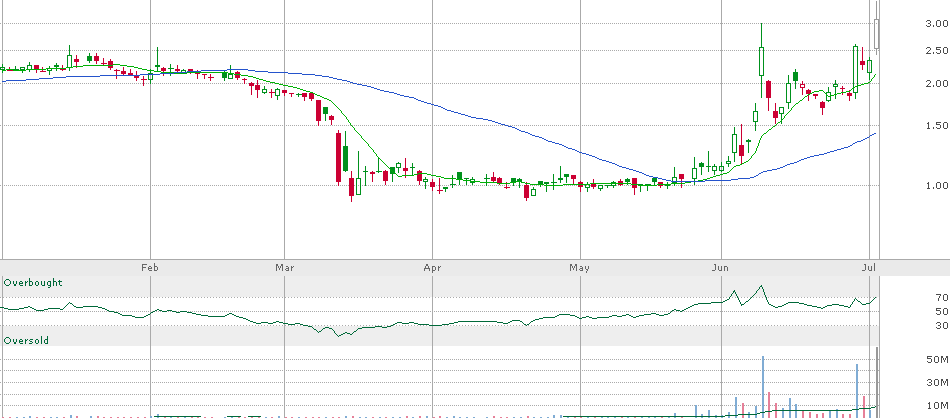Select the May month label
Viewport: 950px width, 418px height.
tap(580, 268)
